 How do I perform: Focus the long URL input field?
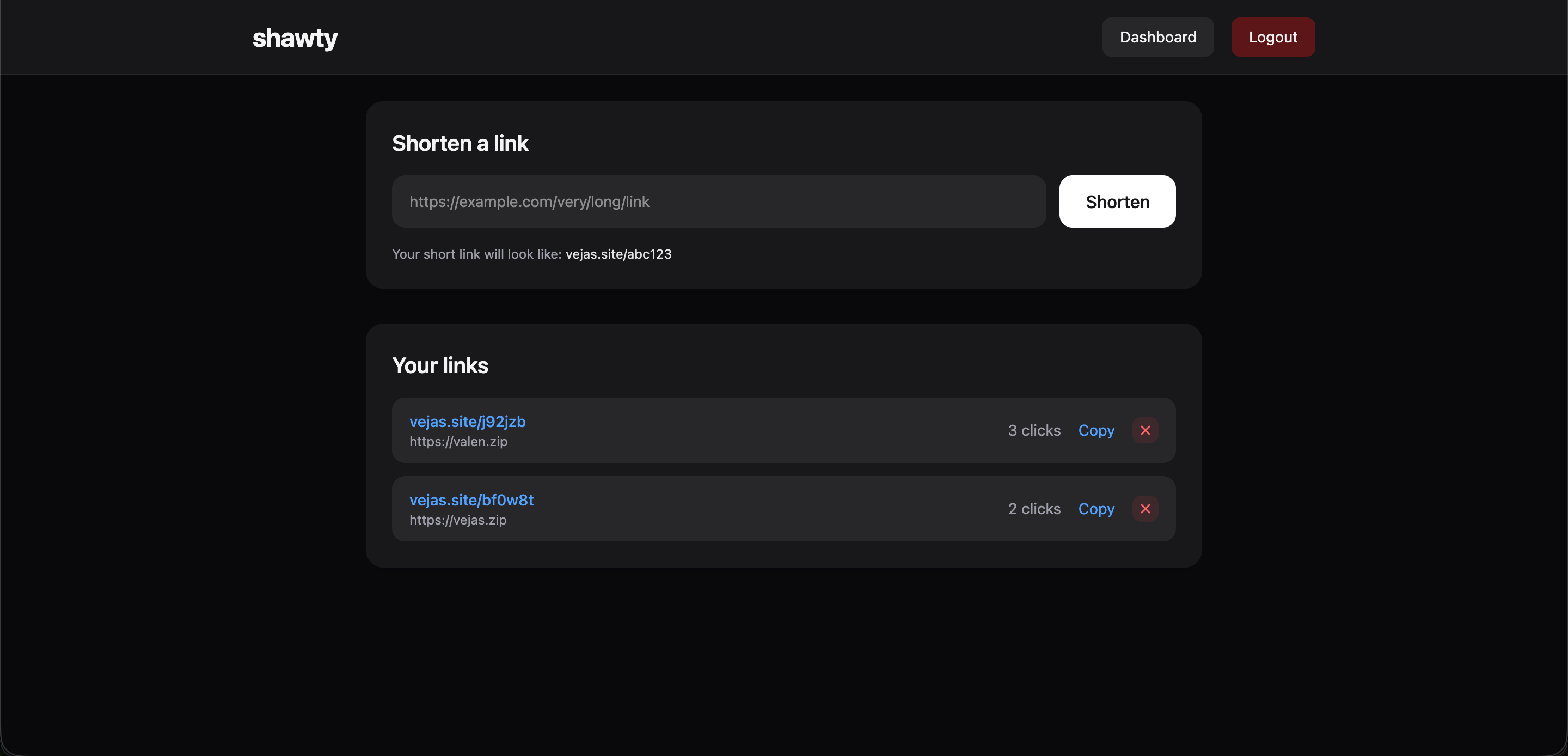pos(718,202)
